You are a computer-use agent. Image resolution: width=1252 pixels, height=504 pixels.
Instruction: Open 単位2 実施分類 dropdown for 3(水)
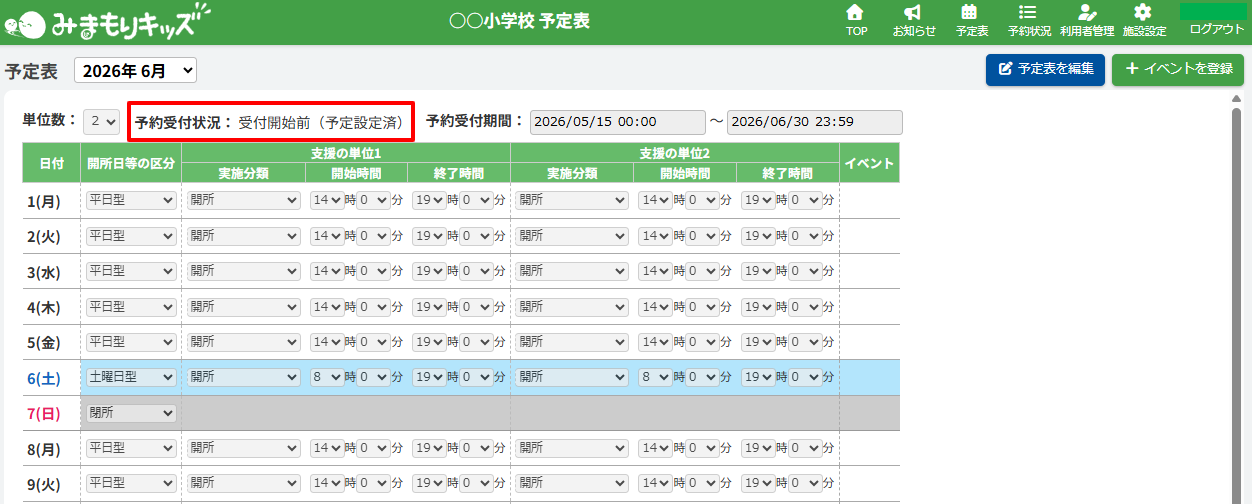[572, 271]
